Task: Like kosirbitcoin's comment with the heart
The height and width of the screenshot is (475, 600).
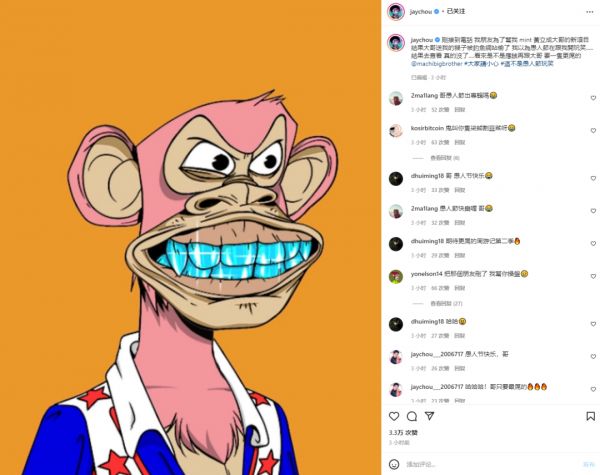Action: point(593,131)
